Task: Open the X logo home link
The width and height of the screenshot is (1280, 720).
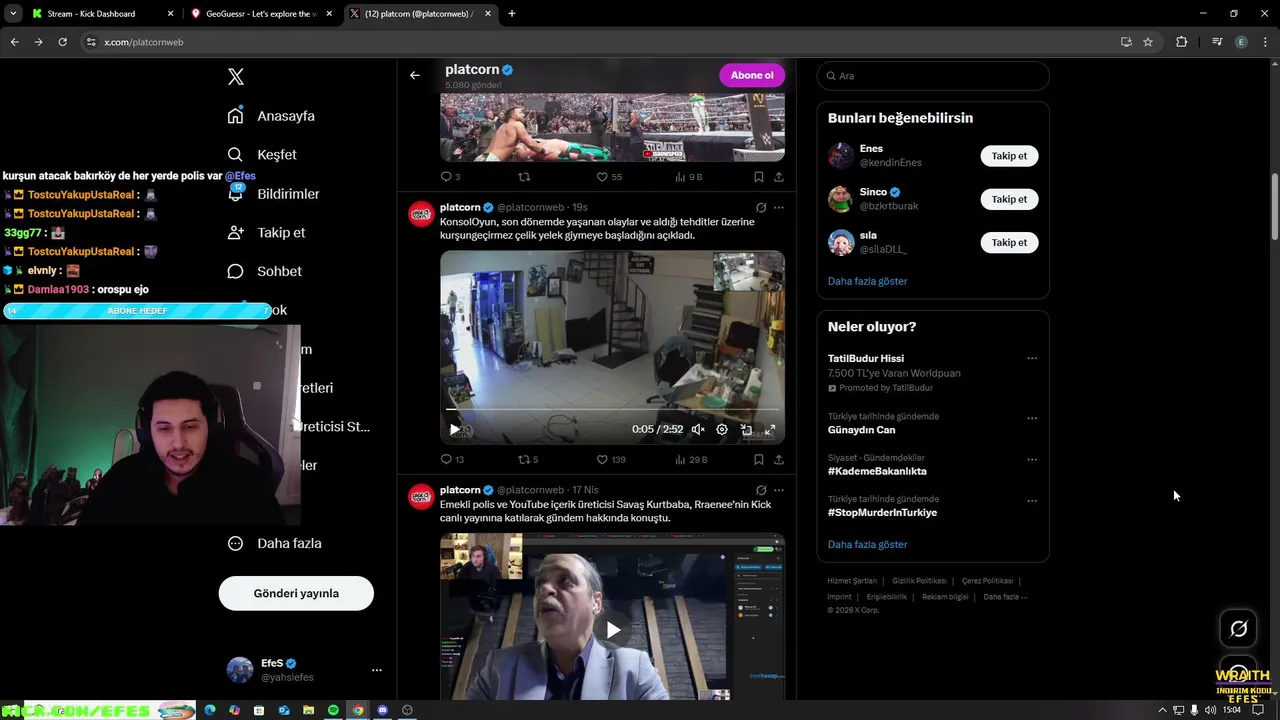Action: pos(236,77)
